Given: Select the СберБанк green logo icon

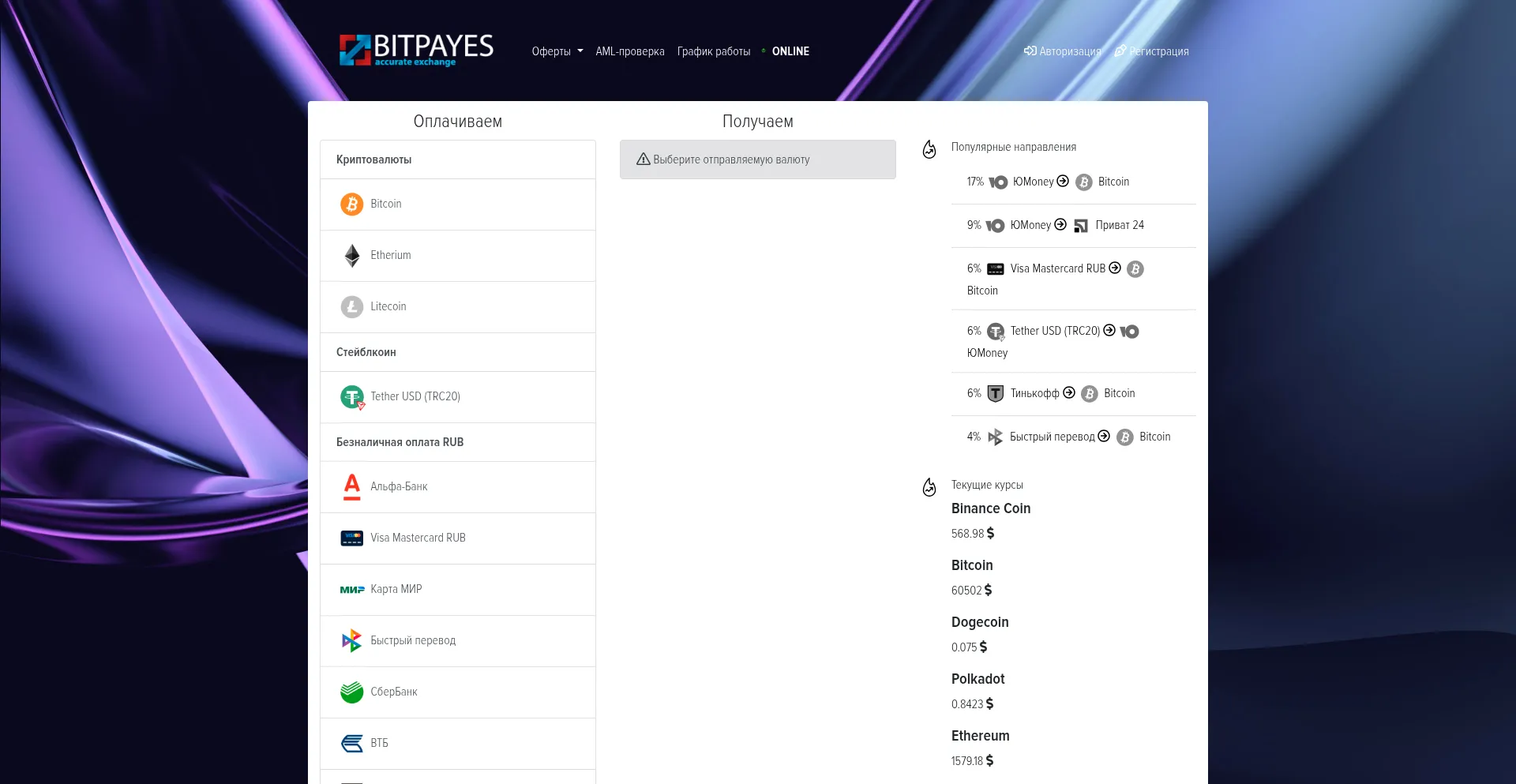Looking at the screenshot, I should tap(352, 692).
